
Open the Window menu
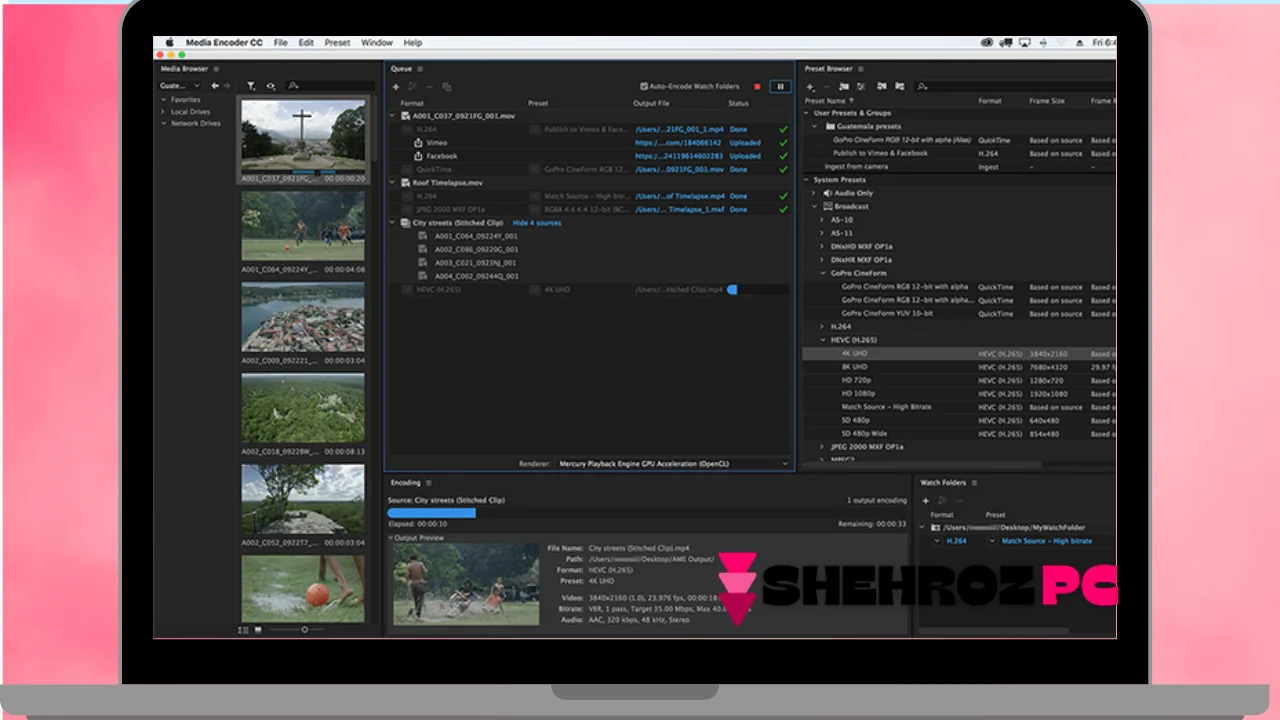(376, 43)
